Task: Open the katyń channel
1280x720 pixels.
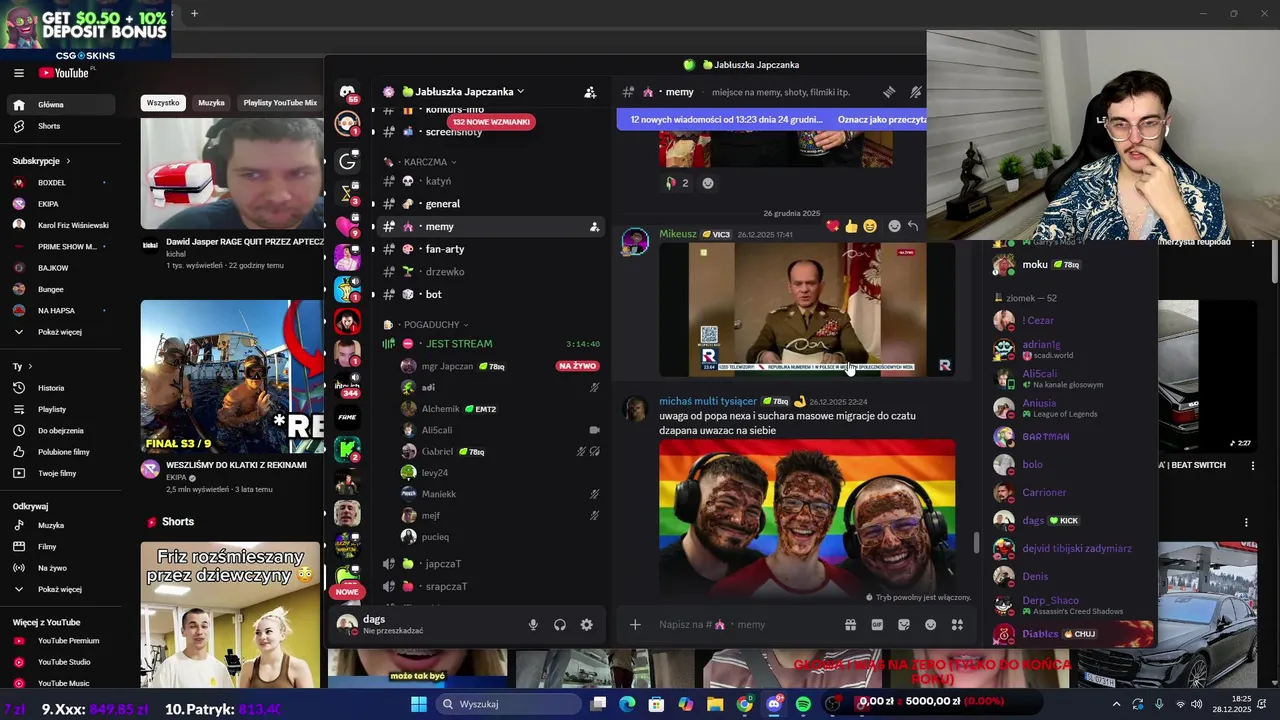Action: [x=490, y=181]
